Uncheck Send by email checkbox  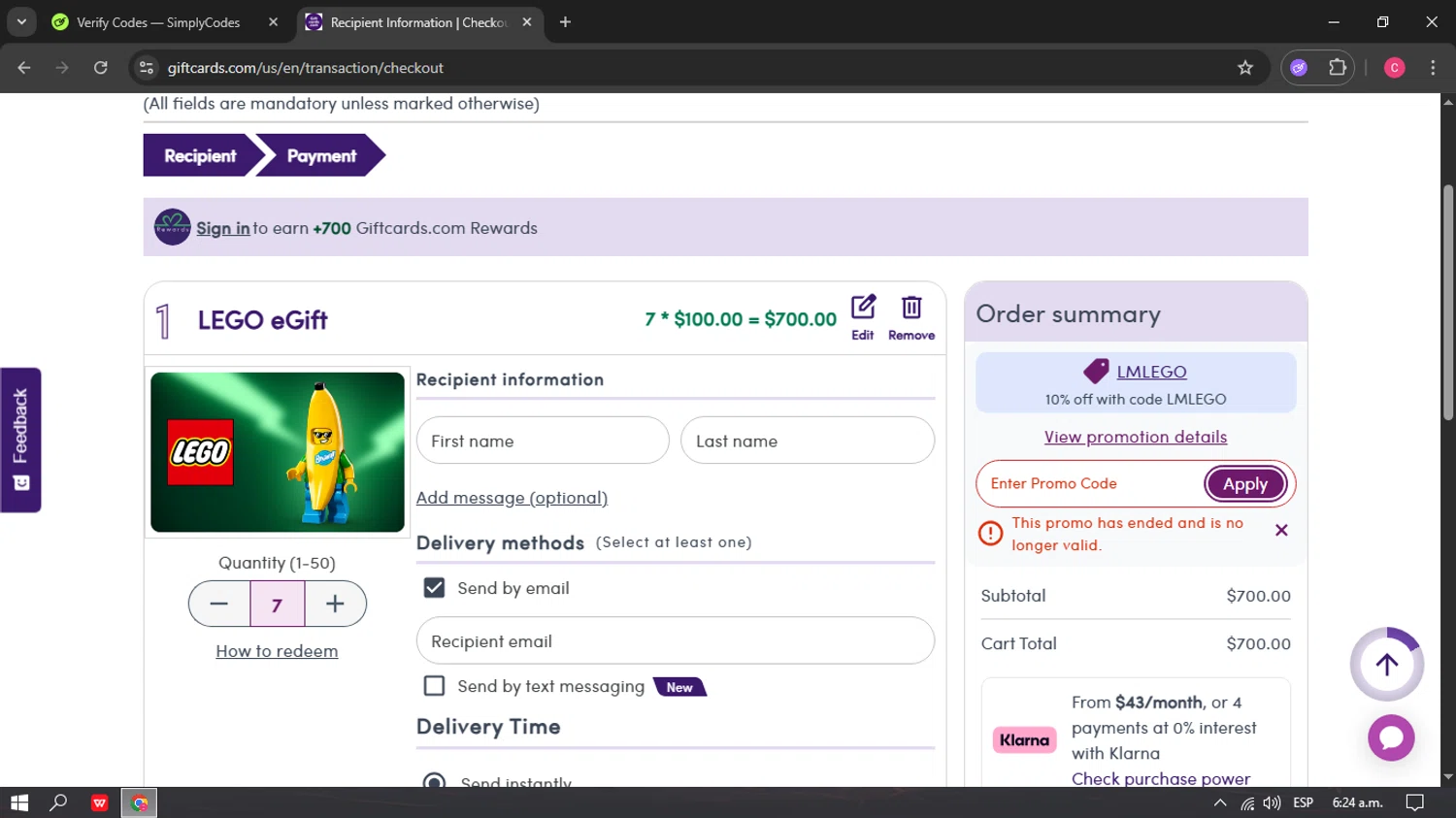pos(434,588)
